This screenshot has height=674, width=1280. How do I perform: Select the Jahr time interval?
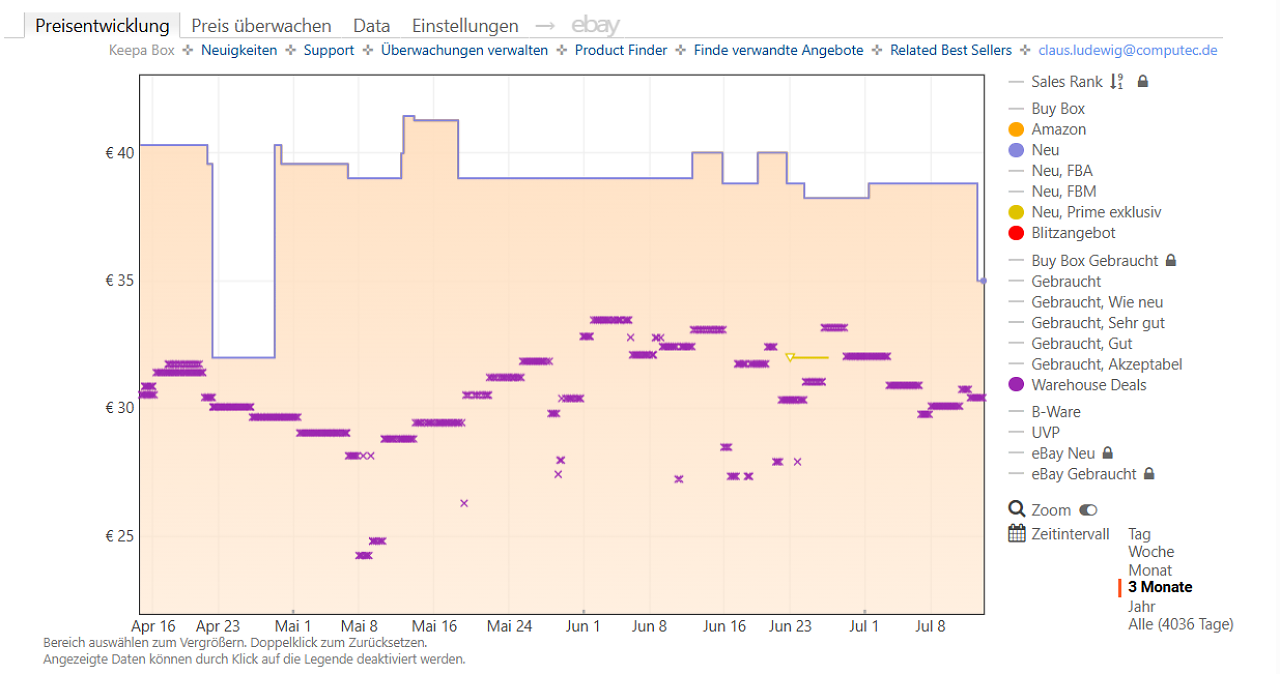tap(1141, 606)
